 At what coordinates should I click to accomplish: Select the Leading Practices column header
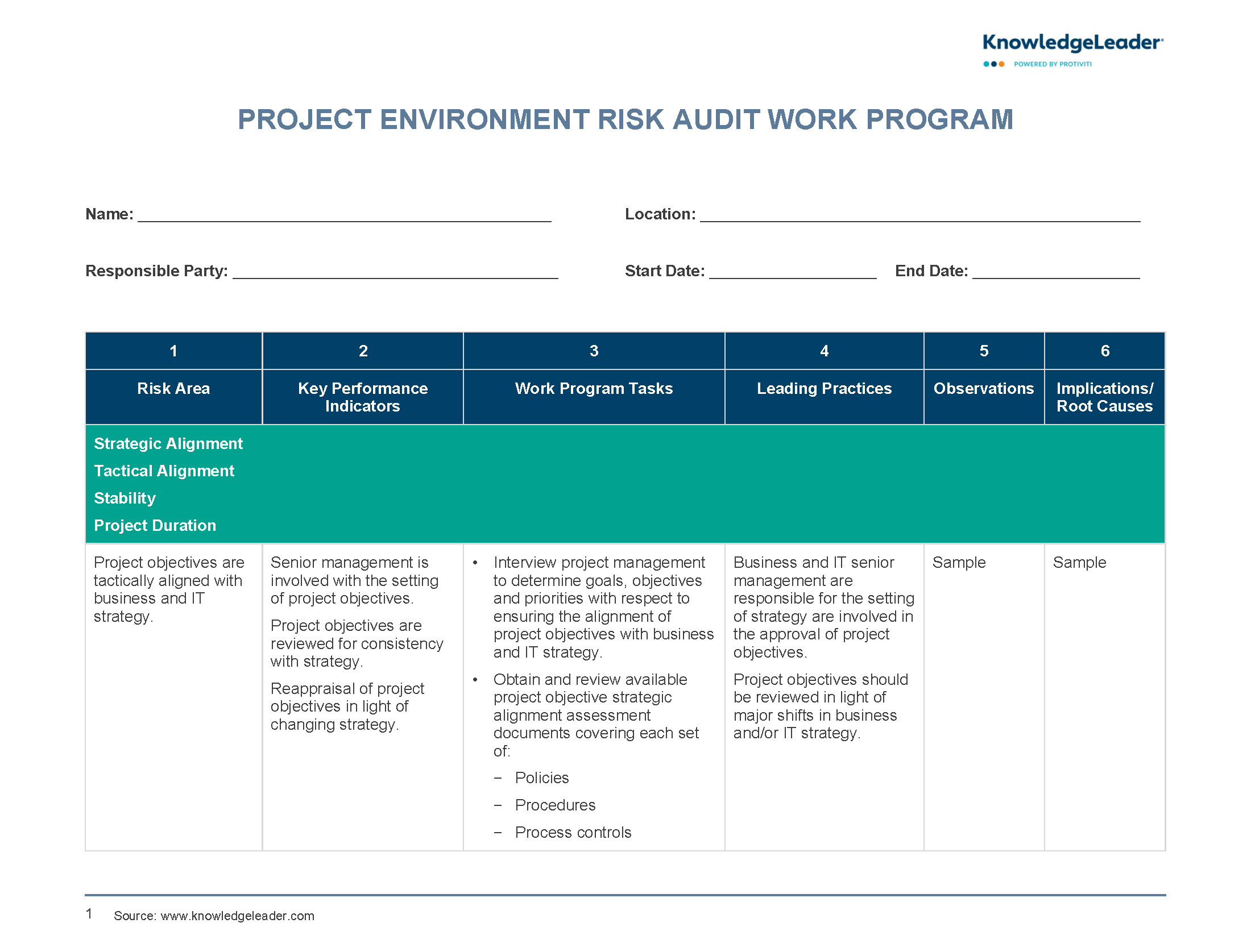[x=824, y=388]
